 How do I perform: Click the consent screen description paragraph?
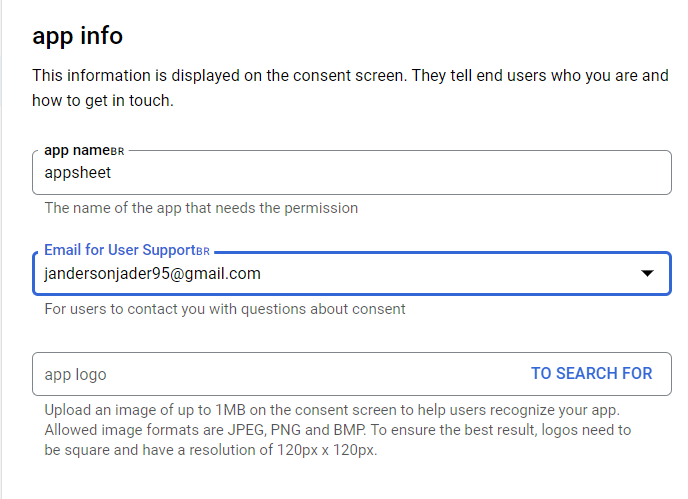click(x=350, y=88)
